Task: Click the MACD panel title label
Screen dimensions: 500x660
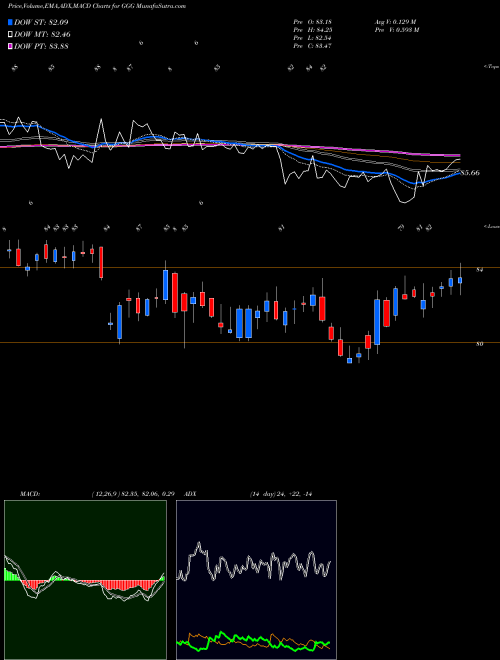Action: 29,494
